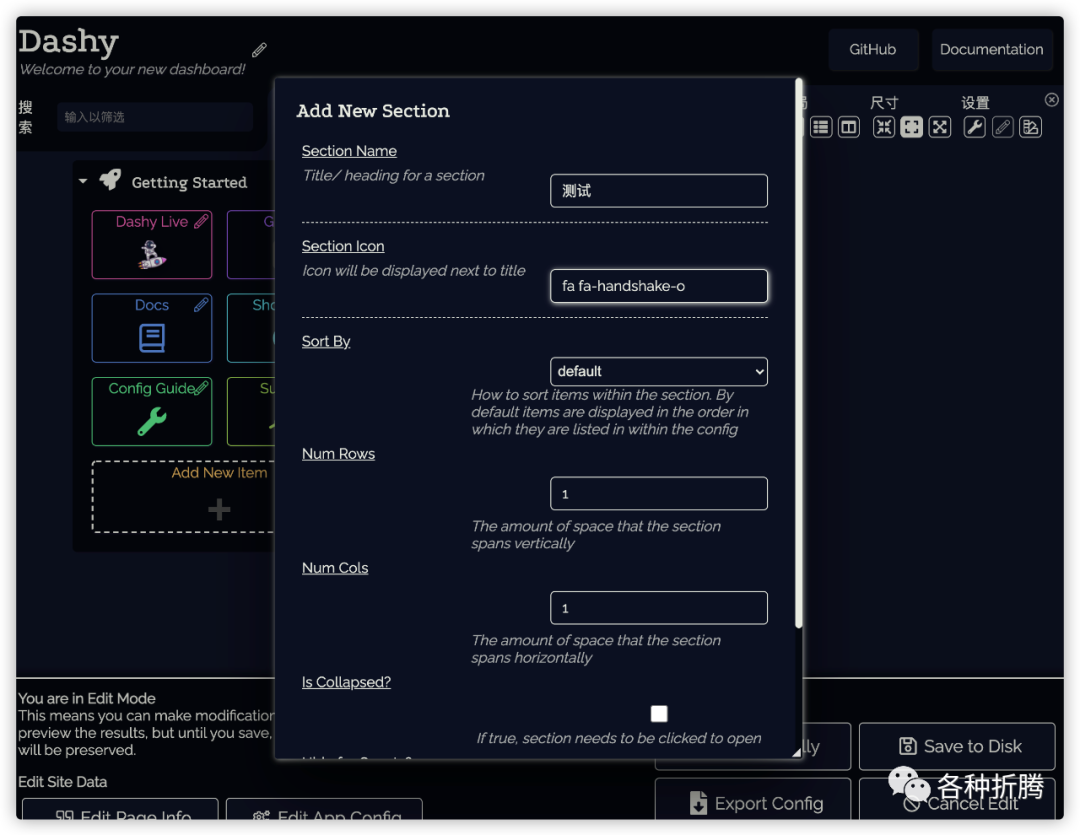Toggle the Is Collapsed checkbox
The image size is (1080, 835).
658,714
